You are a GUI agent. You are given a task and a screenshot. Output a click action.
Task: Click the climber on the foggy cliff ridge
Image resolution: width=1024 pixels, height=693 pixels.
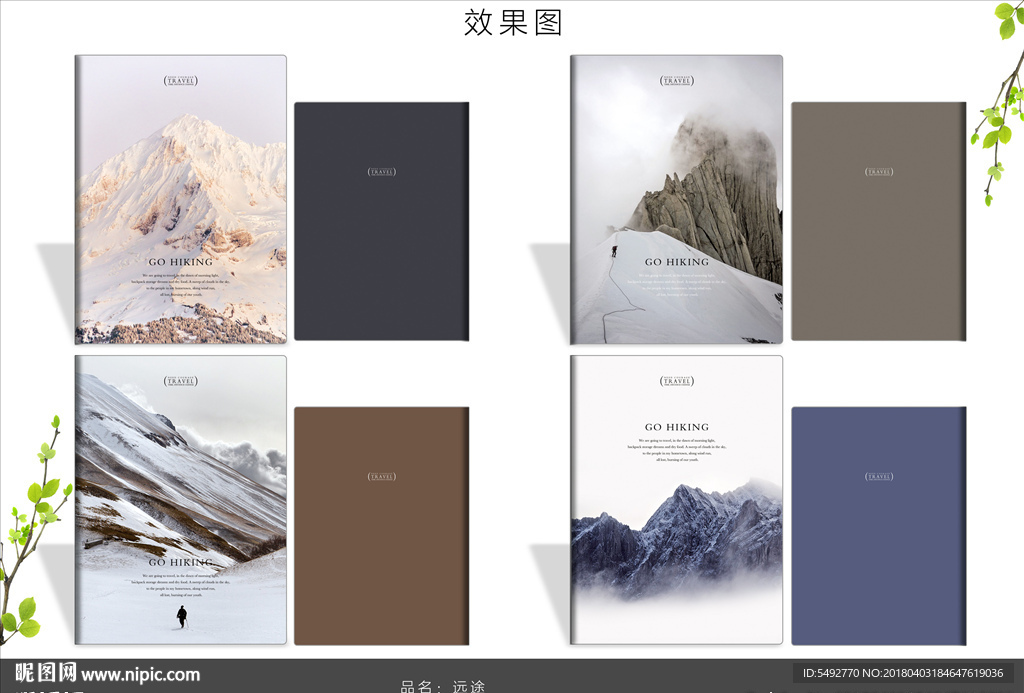coord(614,251)
